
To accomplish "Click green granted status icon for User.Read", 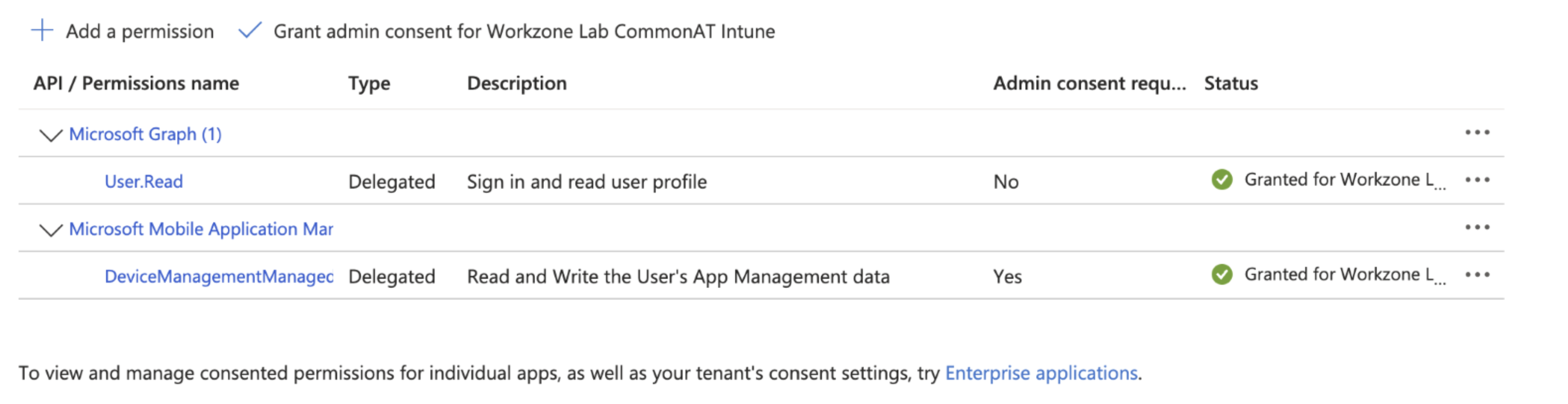I will (x=1221, y=180).
